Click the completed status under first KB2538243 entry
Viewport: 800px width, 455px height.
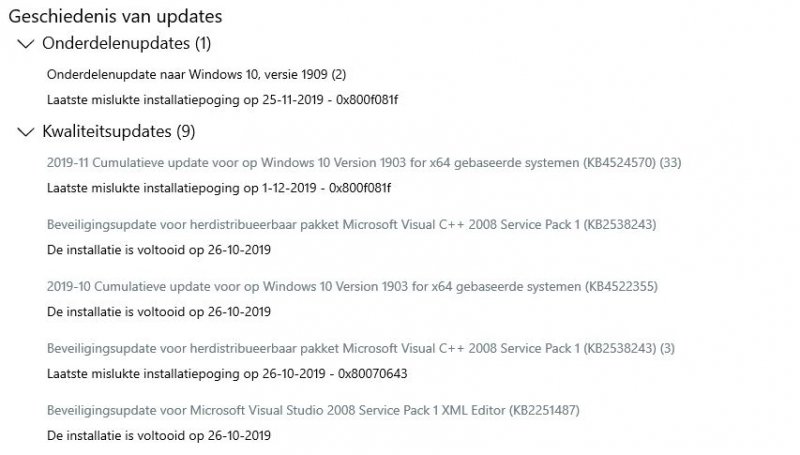click(x=159, y=249)
